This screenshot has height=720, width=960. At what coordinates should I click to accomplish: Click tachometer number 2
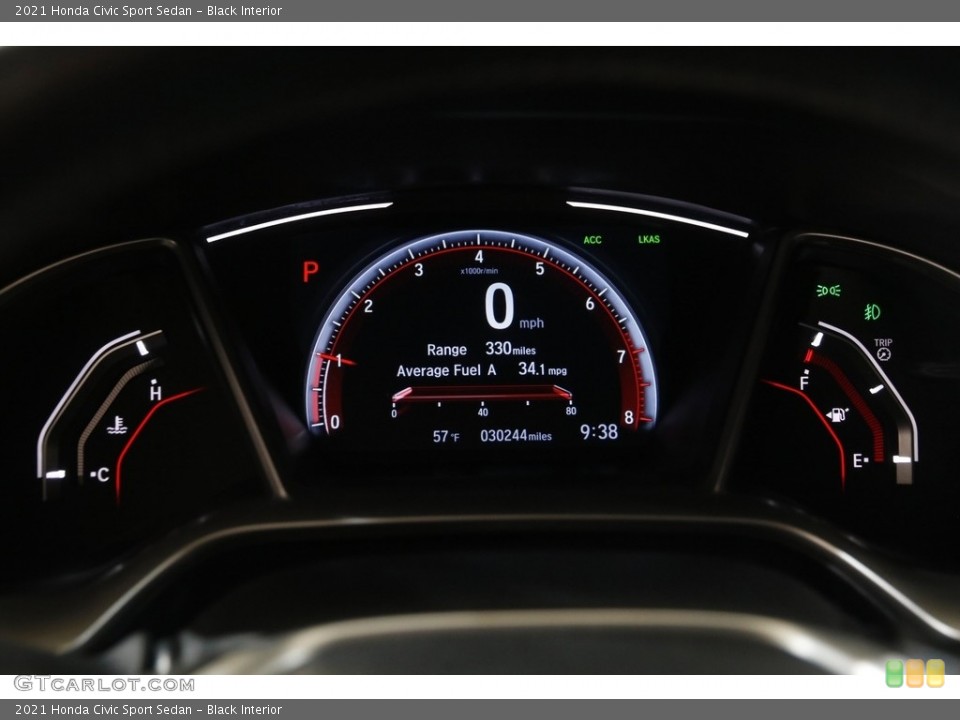[368, 306]
